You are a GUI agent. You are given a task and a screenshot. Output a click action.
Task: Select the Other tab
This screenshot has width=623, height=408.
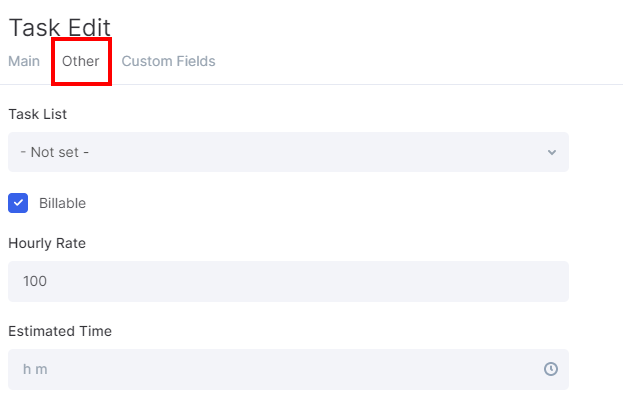click(81, 61)
